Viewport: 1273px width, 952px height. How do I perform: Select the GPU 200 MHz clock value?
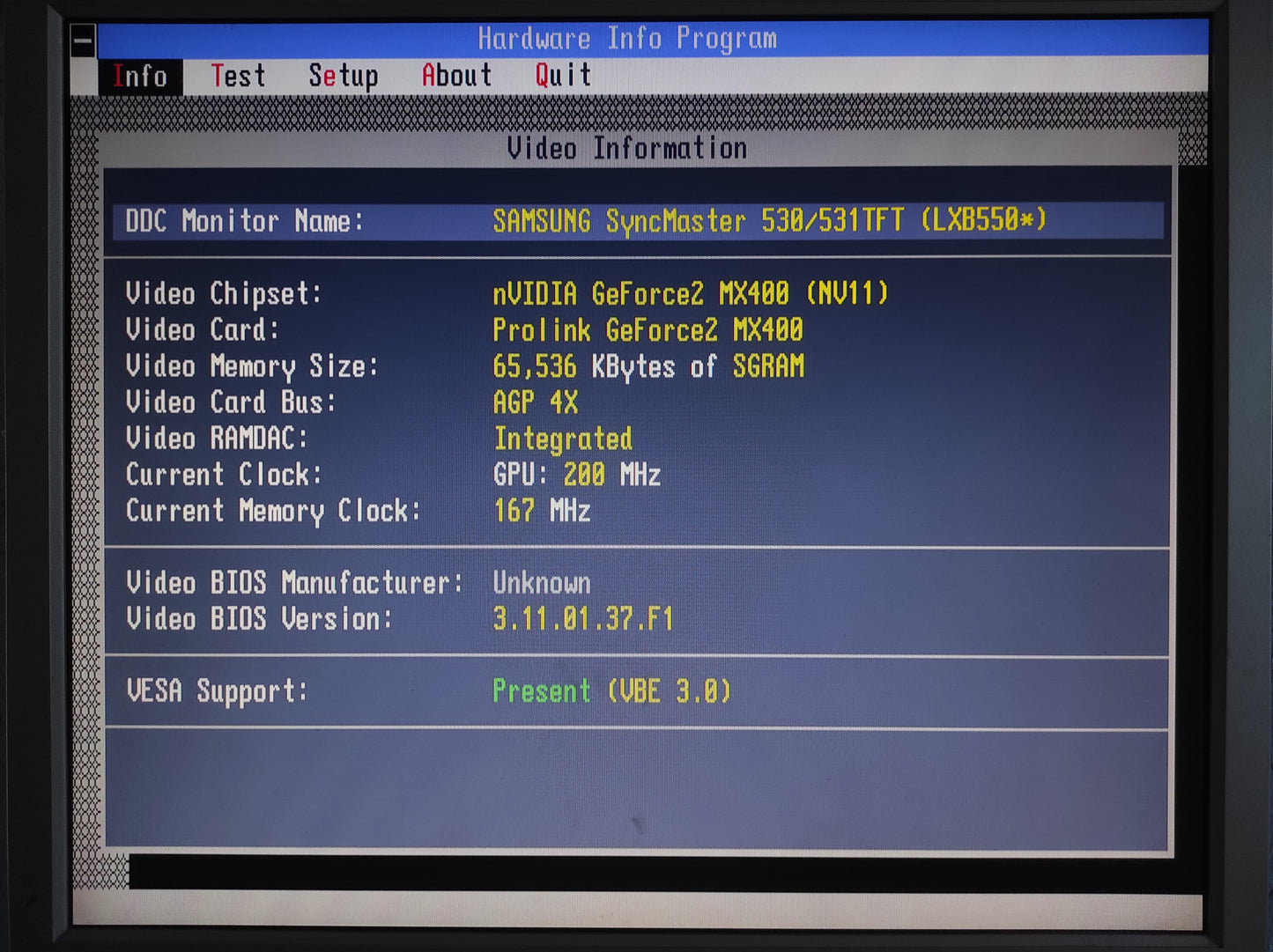[577, 475]
